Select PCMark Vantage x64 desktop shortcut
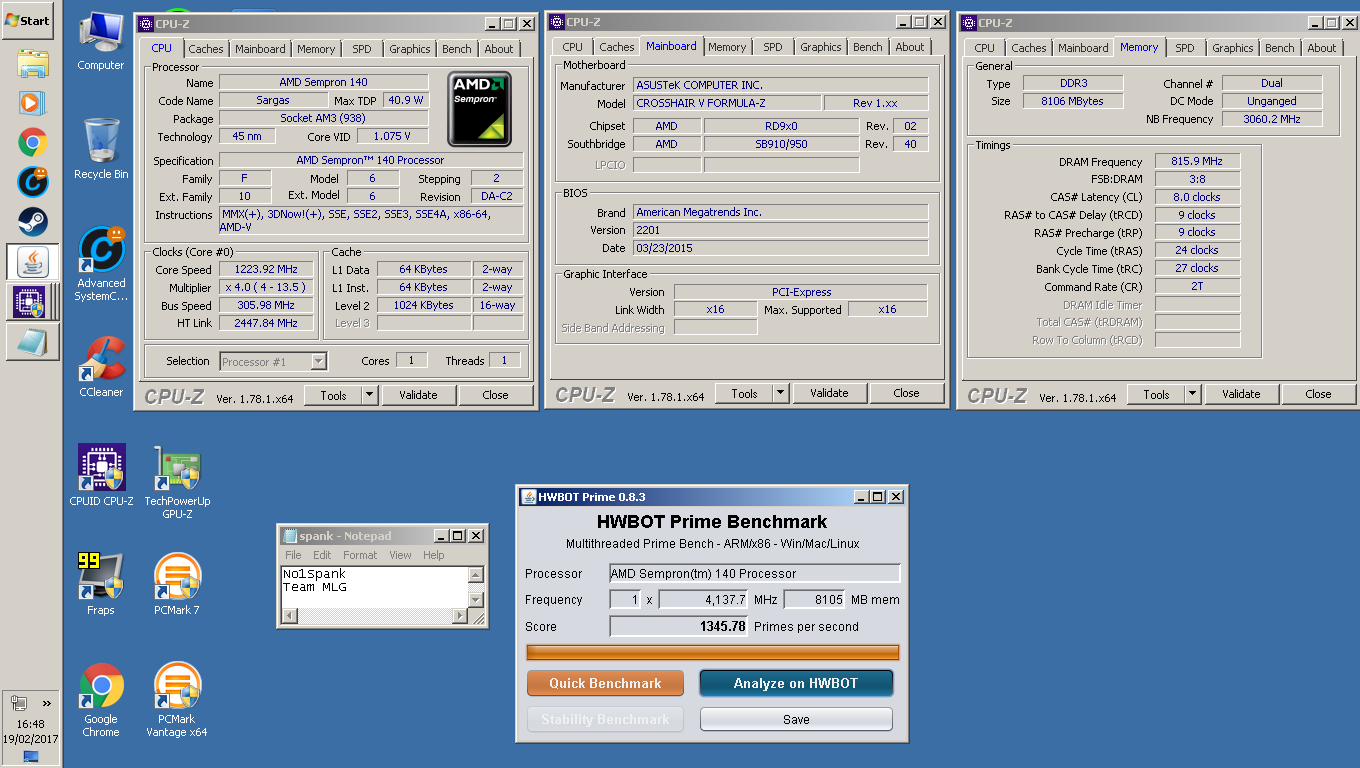This screenshot has height=768, width=1360. coord(177,700)
